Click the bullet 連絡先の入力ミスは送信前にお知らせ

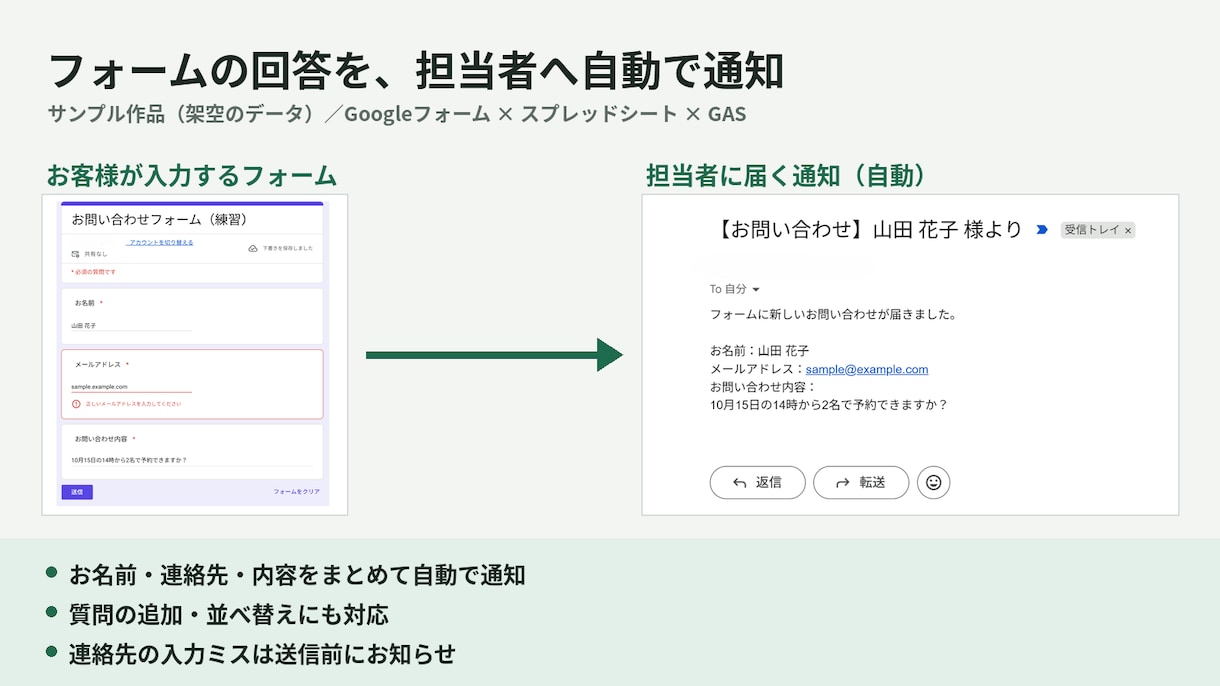tap(262, 654)
